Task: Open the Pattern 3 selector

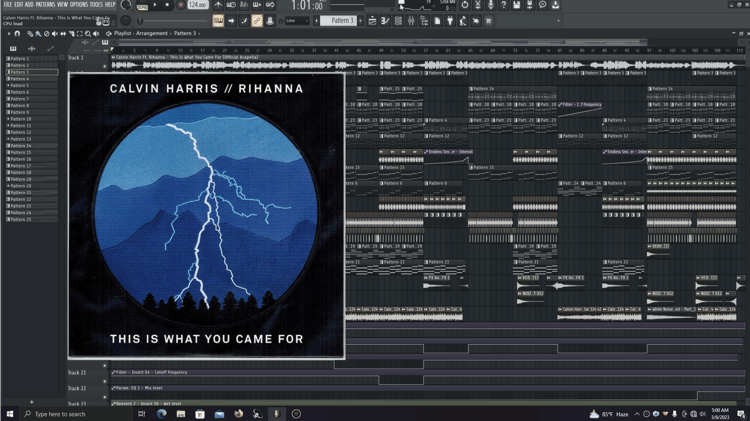Action: [x=338, y=21]
